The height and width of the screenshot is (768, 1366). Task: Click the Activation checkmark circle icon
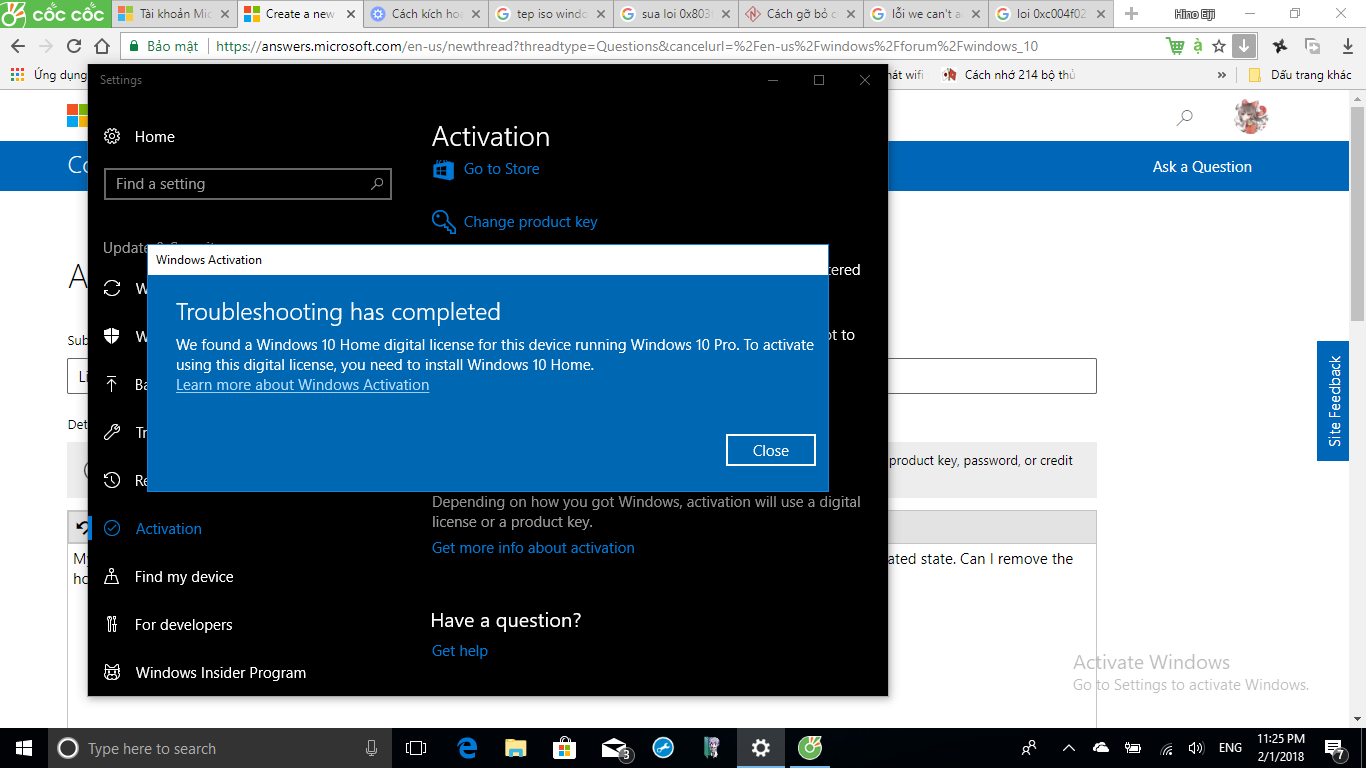click(x=112, y=529)
